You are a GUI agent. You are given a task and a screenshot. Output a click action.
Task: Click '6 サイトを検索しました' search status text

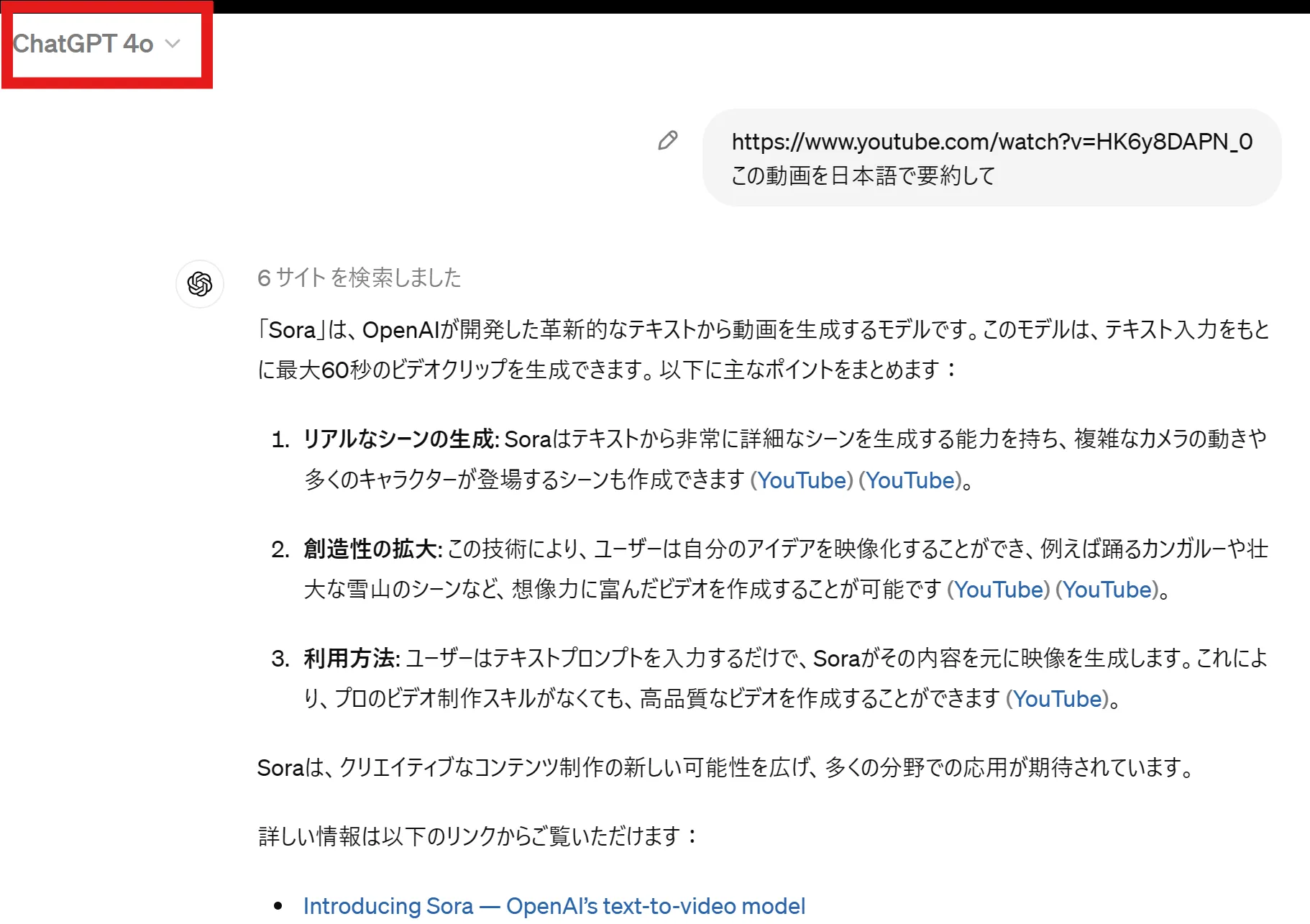point(359,278)
